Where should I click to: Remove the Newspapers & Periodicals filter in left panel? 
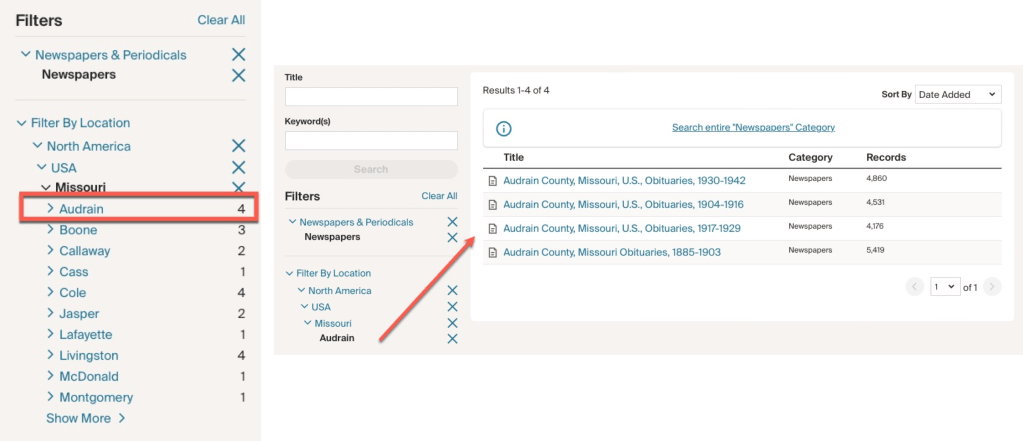(x=238, y=55)
